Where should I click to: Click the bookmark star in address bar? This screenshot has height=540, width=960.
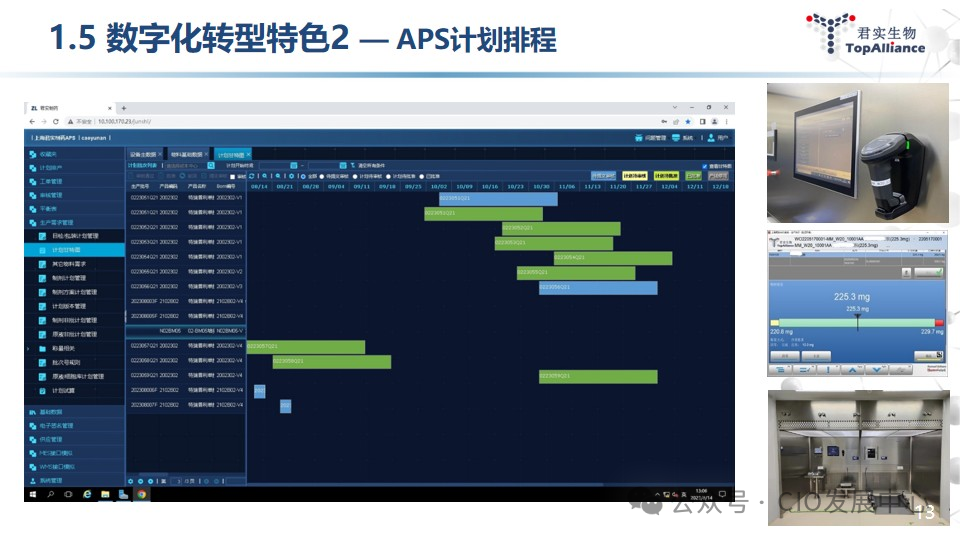pos(688,122)
